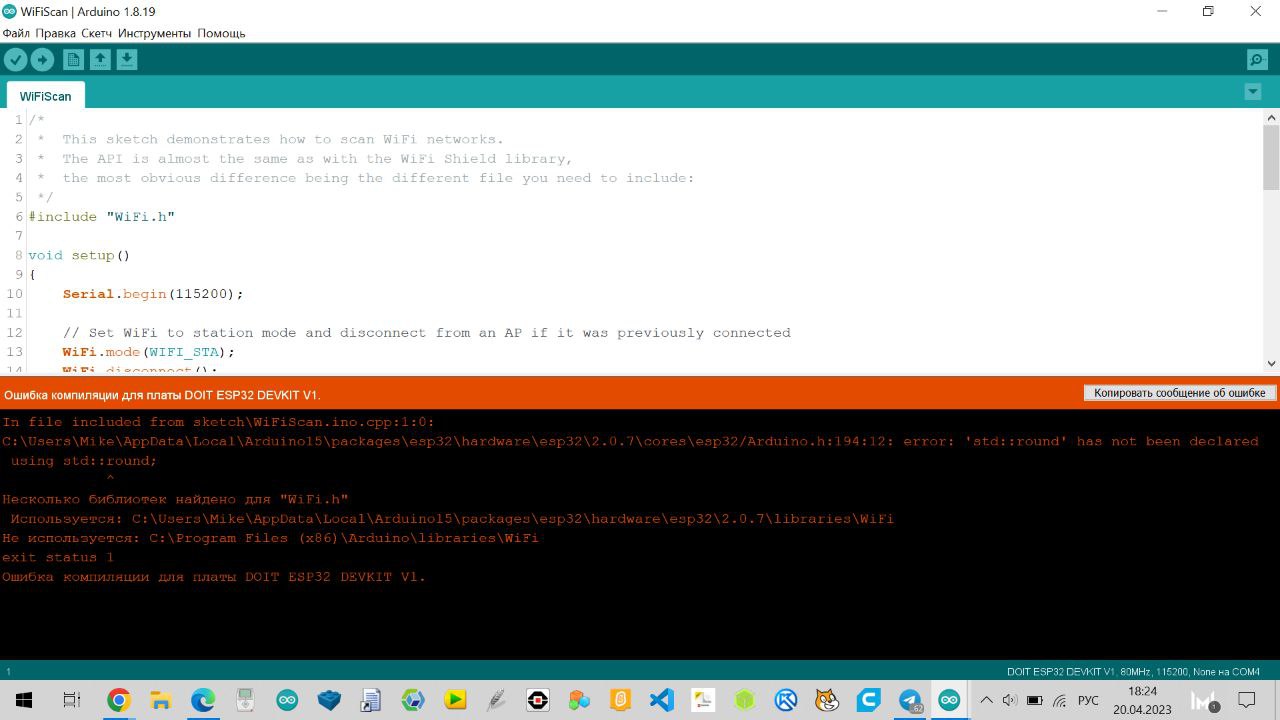The height and width of the screenshot is (720, 1280).
Task: Click the 'Используется:' WiFi library path line
Action: 452,519
